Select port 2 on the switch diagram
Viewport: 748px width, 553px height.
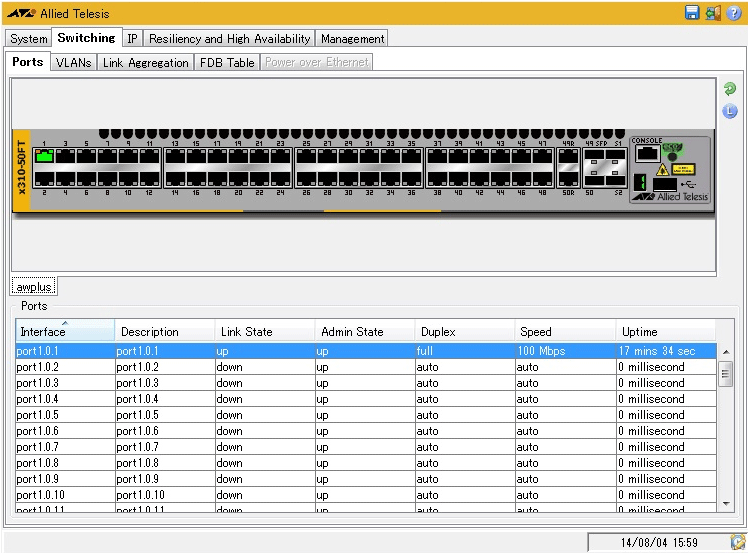[44, 179]
